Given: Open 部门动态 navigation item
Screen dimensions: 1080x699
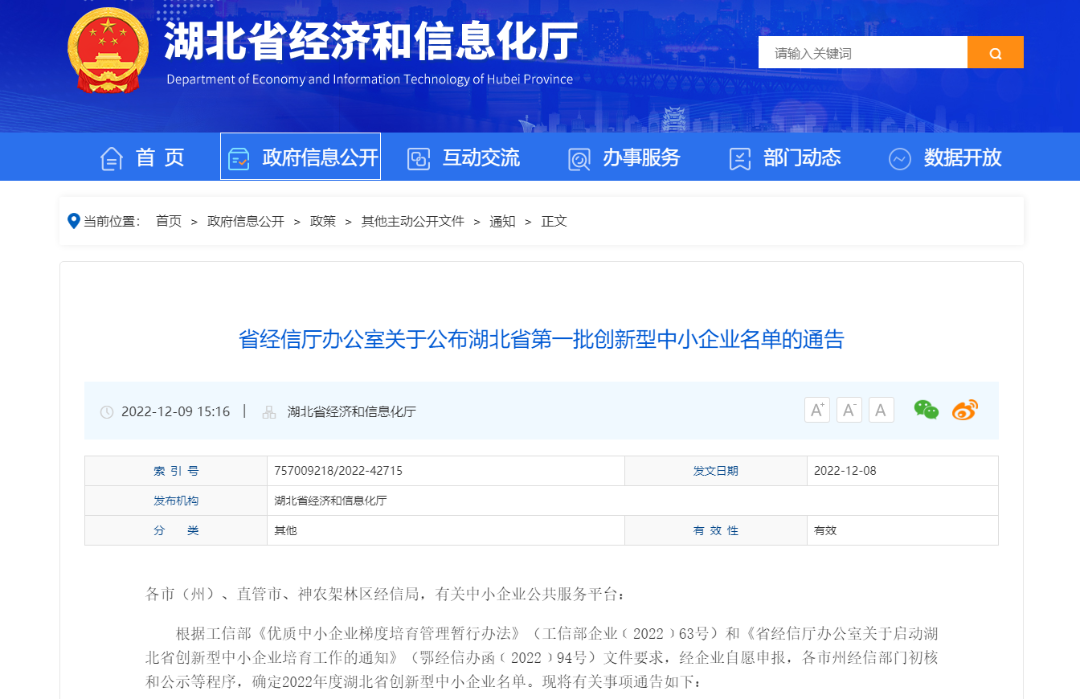Looking at the screenshot, I should click(785, 158).
